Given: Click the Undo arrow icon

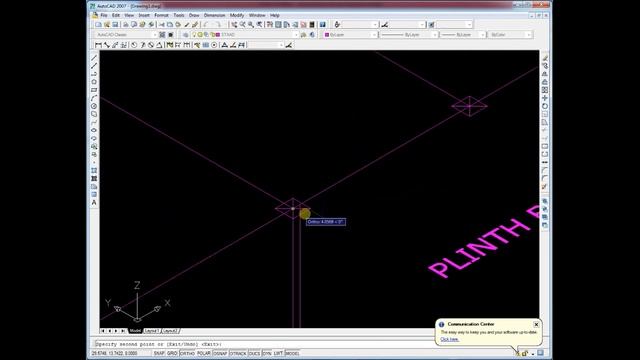Looking at the screenshot, I should coord(206,25).
